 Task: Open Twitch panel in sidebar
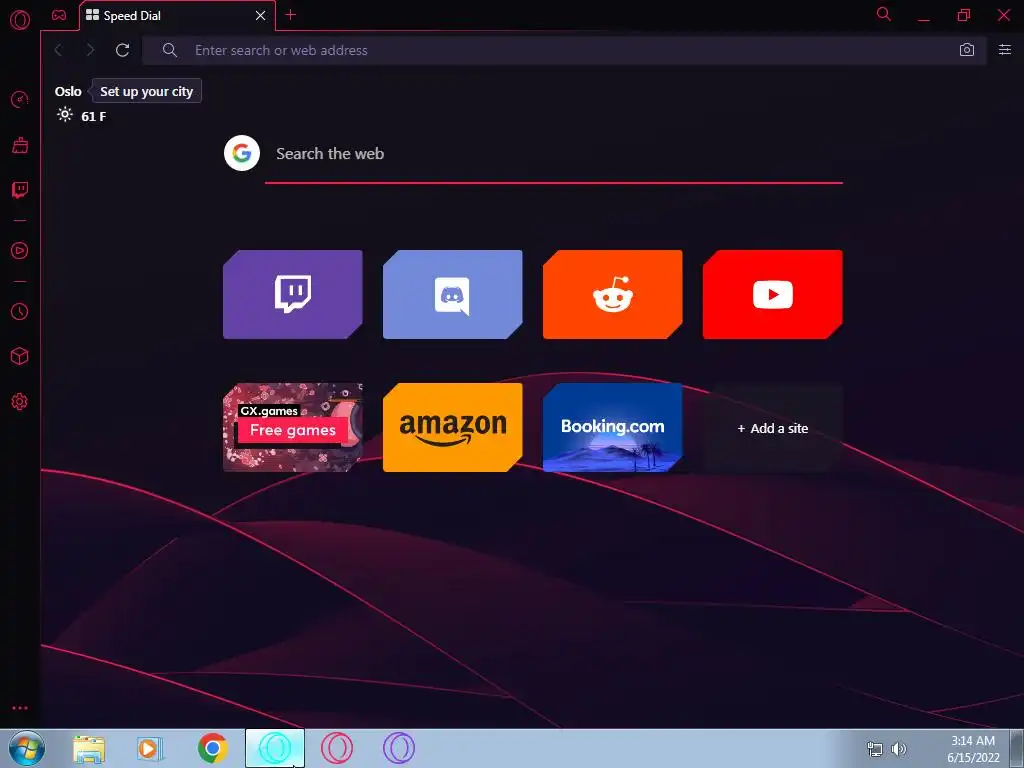click(20, 190)
